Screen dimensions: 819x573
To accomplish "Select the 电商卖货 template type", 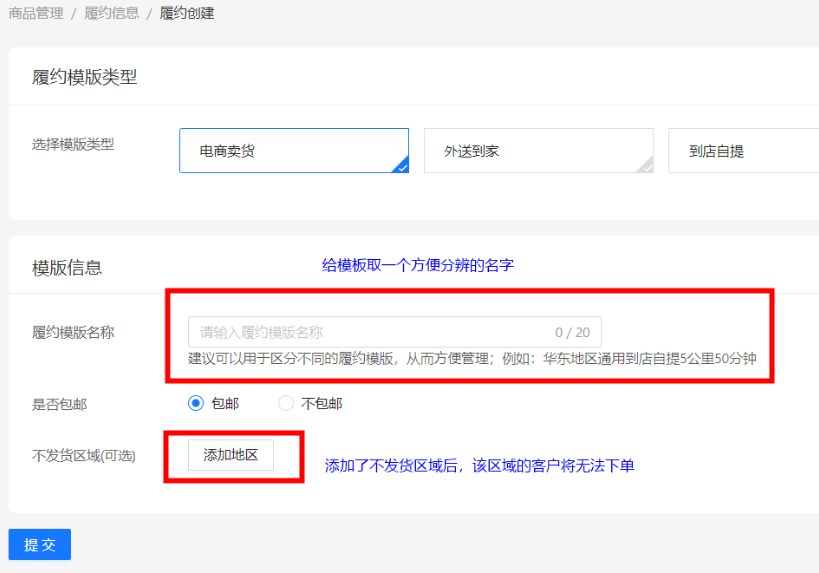I will click(294, 150).
